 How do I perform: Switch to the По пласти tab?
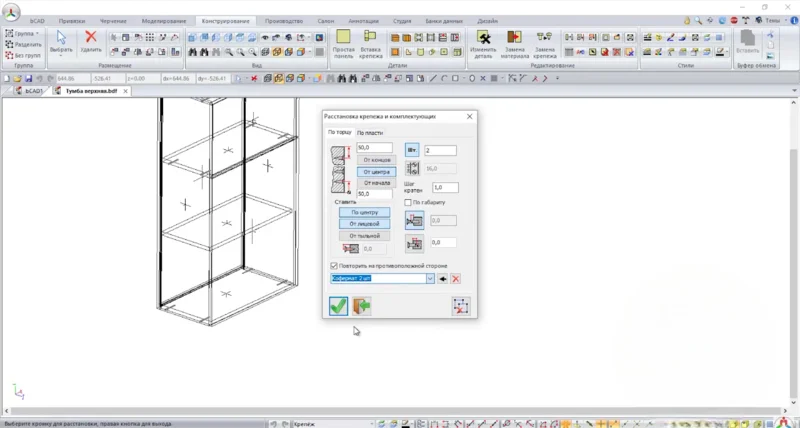(370, 133)
